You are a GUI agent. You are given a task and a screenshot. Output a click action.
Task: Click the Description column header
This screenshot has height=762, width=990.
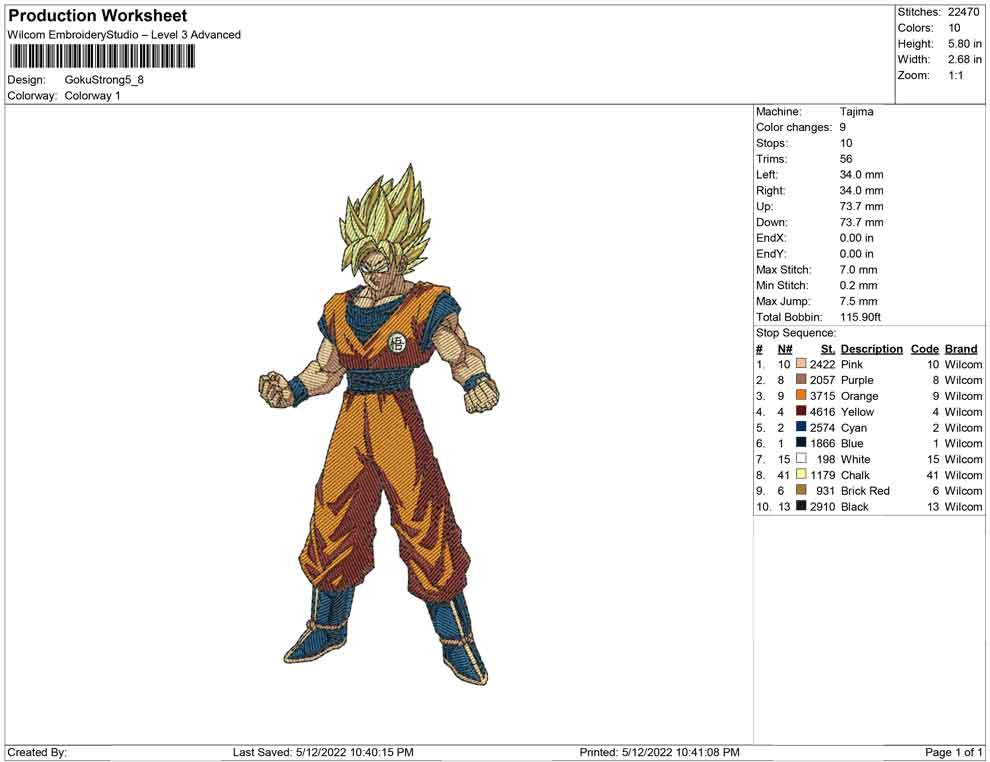pos(871,349)
